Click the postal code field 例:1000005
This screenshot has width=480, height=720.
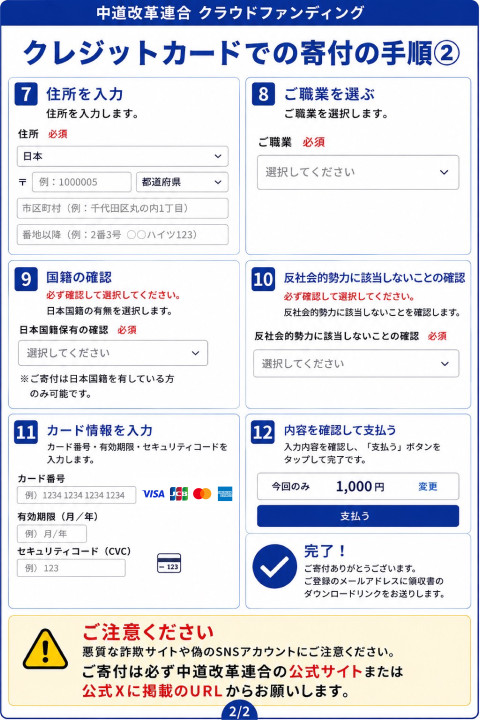[82, 182]
